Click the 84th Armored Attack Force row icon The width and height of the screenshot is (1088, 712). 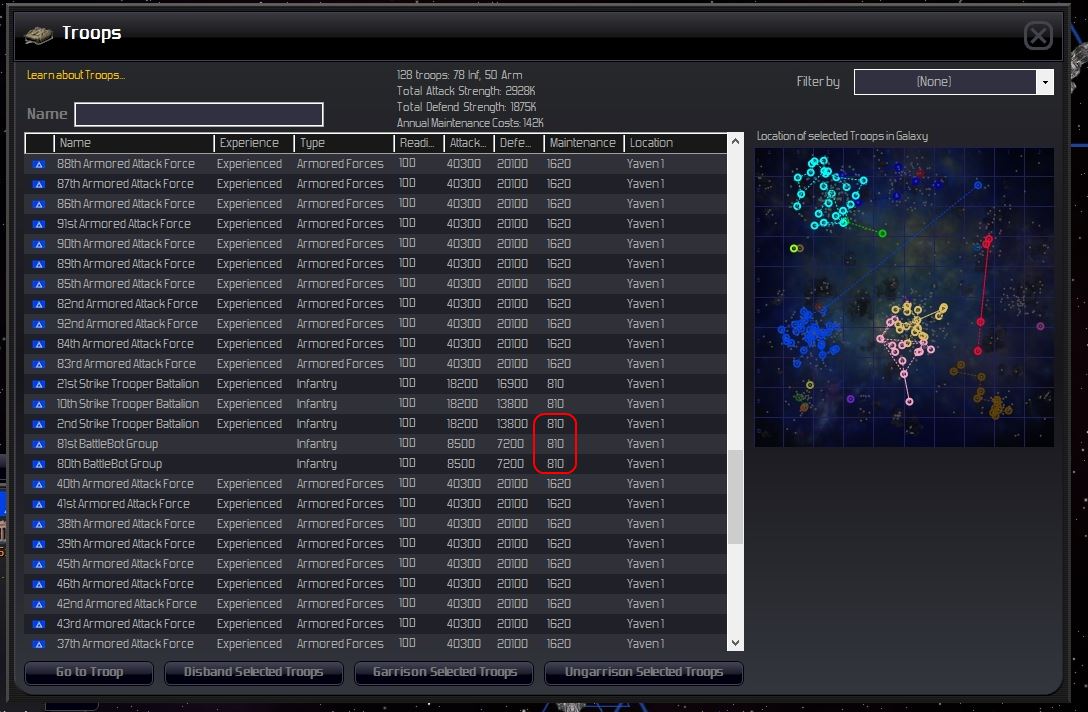[x=39, y=344]
